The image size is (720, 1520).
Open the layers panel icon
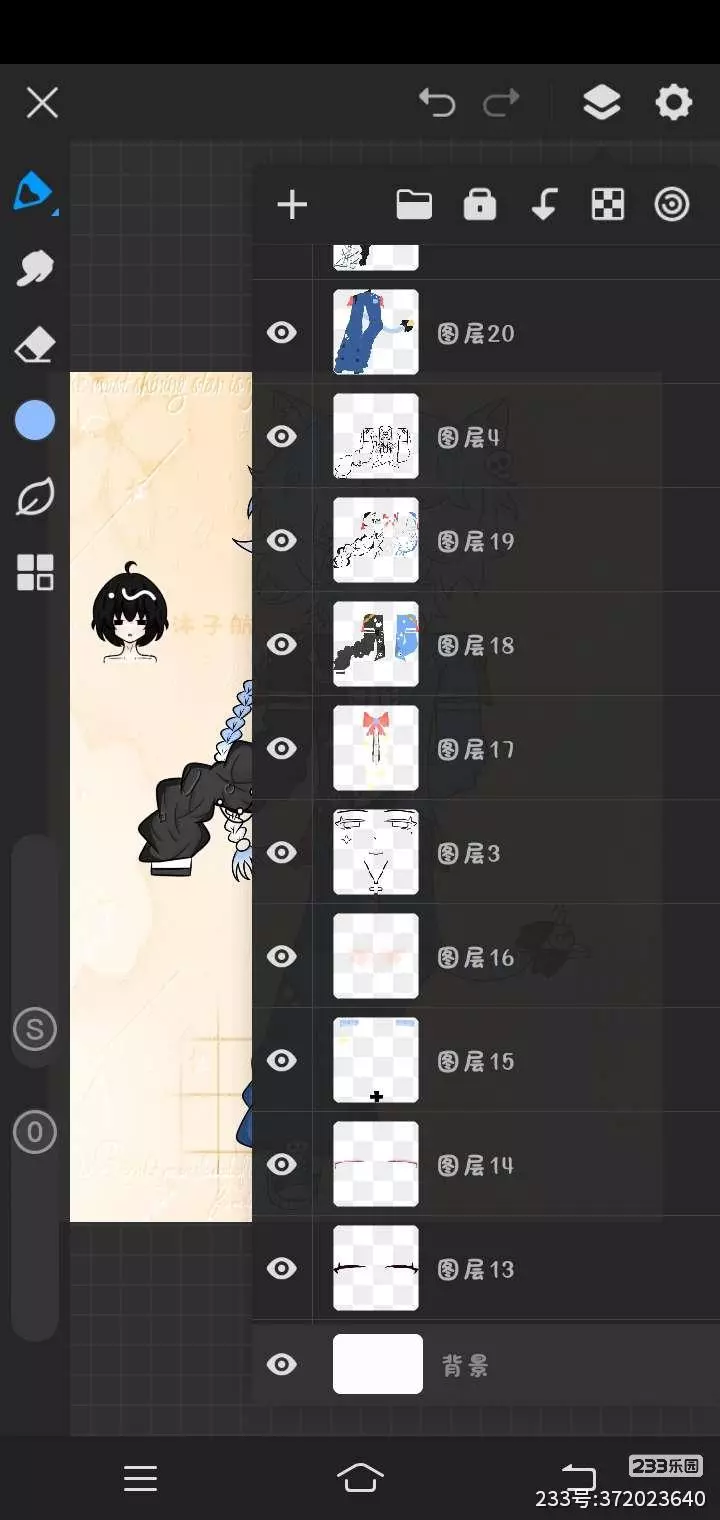coord(601,102)
